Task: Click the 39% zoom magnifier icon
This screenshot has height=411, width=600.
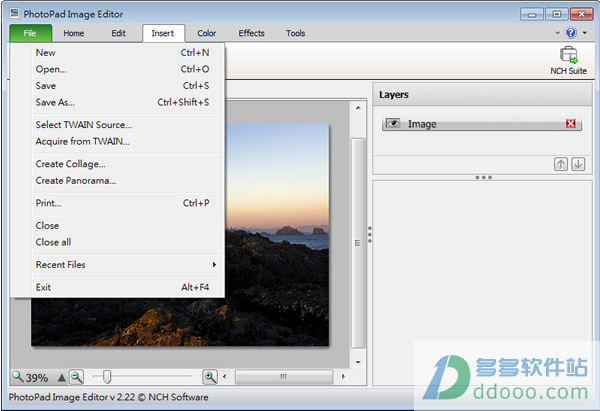Action: point(17,377)
